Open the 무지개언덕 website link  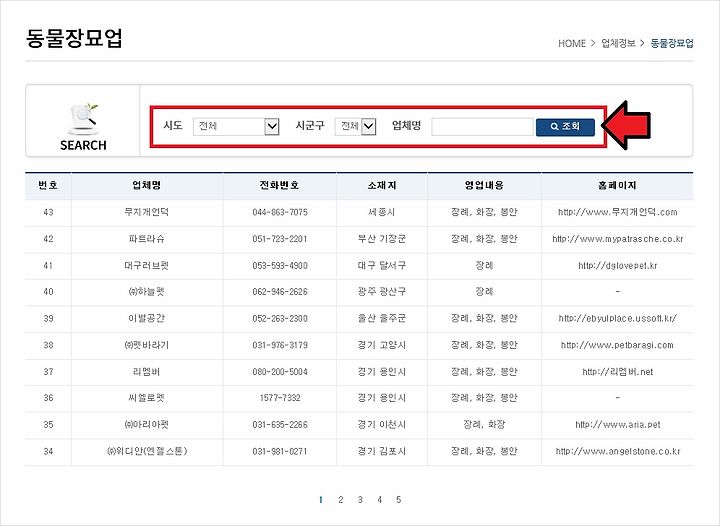(x=618, y=212)
